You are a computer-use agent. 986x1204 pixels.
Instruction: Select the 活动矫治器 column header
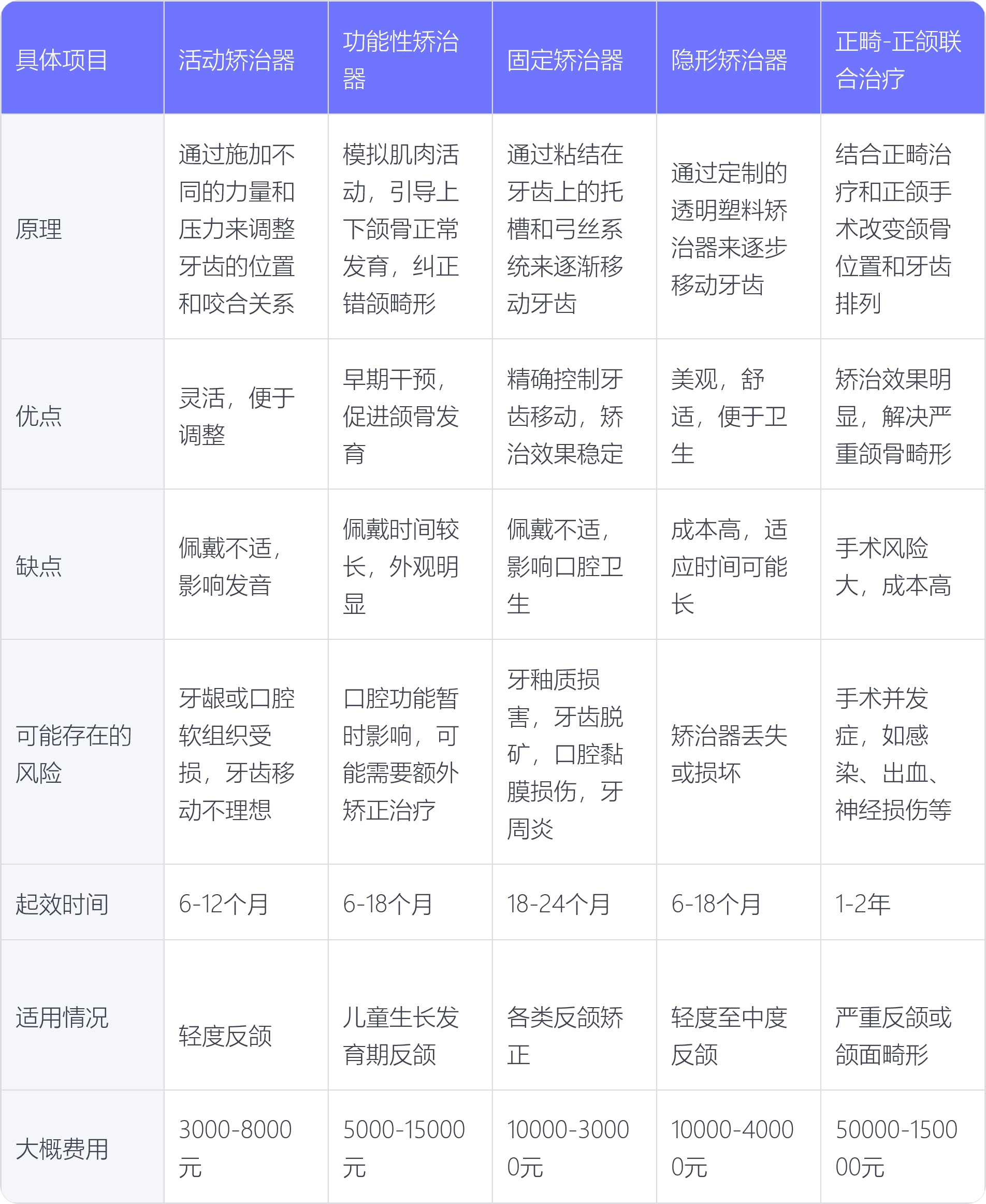tap(246, 58)
